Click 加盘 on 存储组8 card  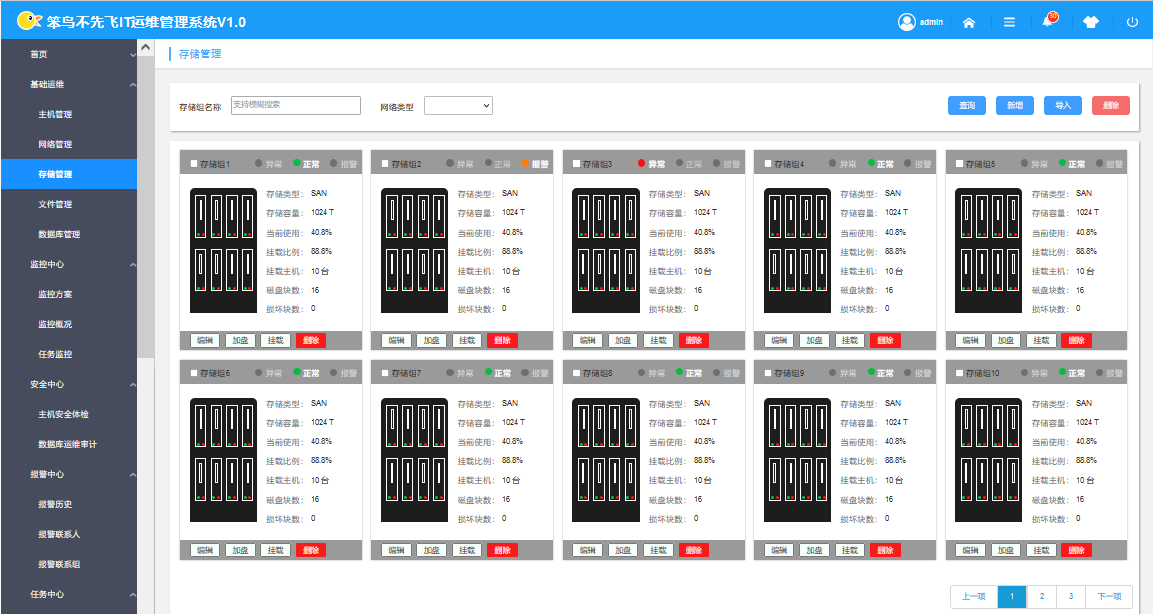623,550
